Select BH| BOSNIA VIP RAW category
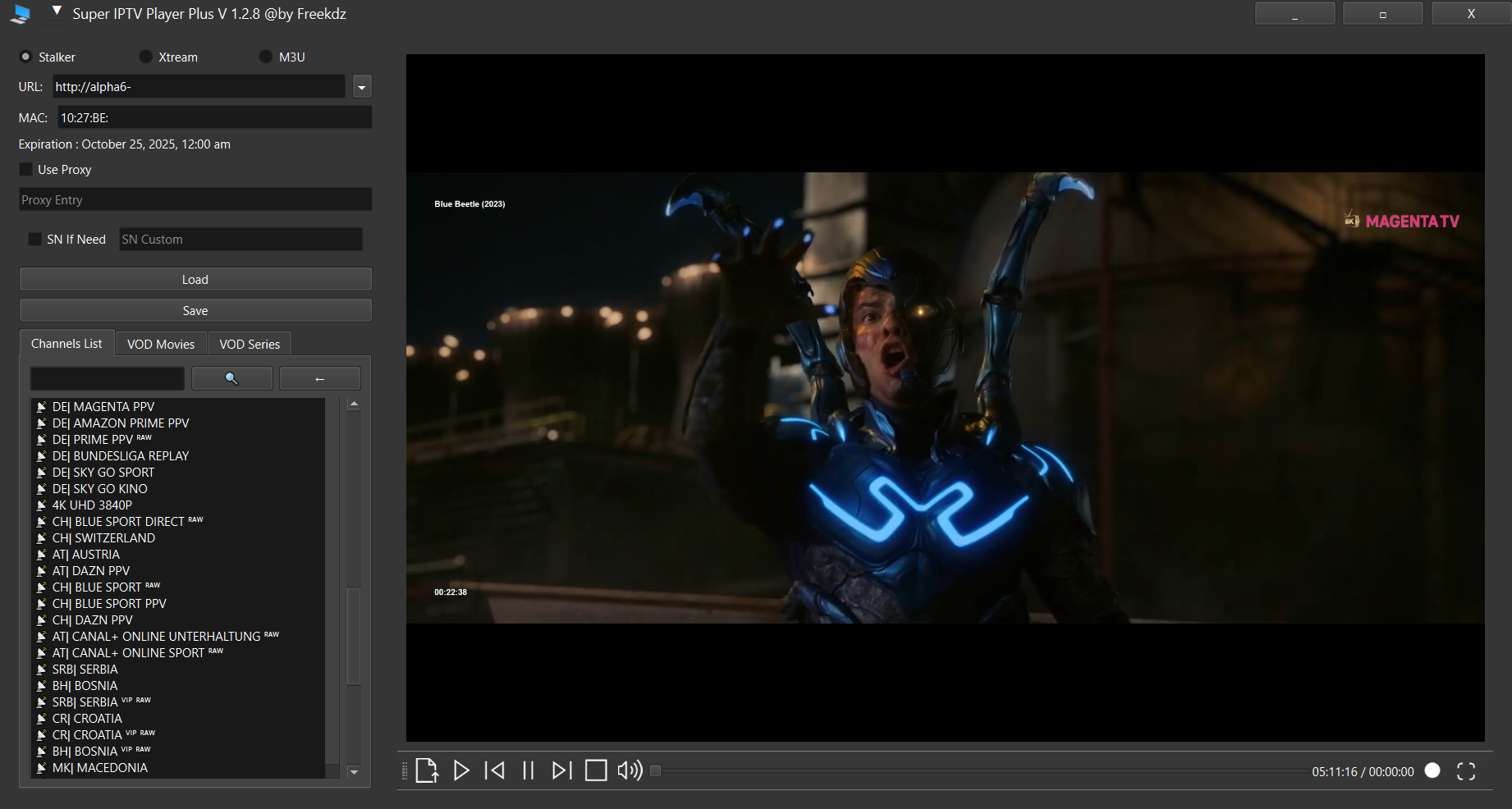Image resolution: width=1512 pixels, height=809 pixels. [x=102, y=752]
